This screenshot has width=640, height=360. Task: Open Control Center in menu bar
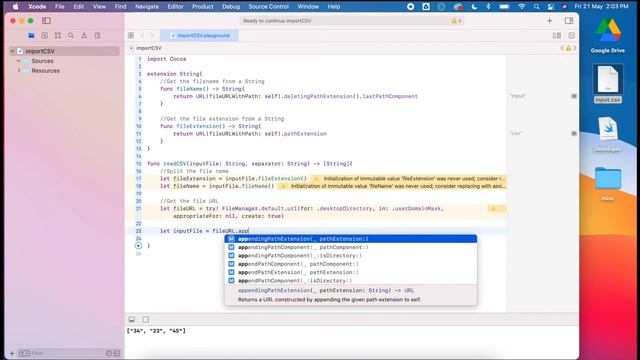coord(551,7)
